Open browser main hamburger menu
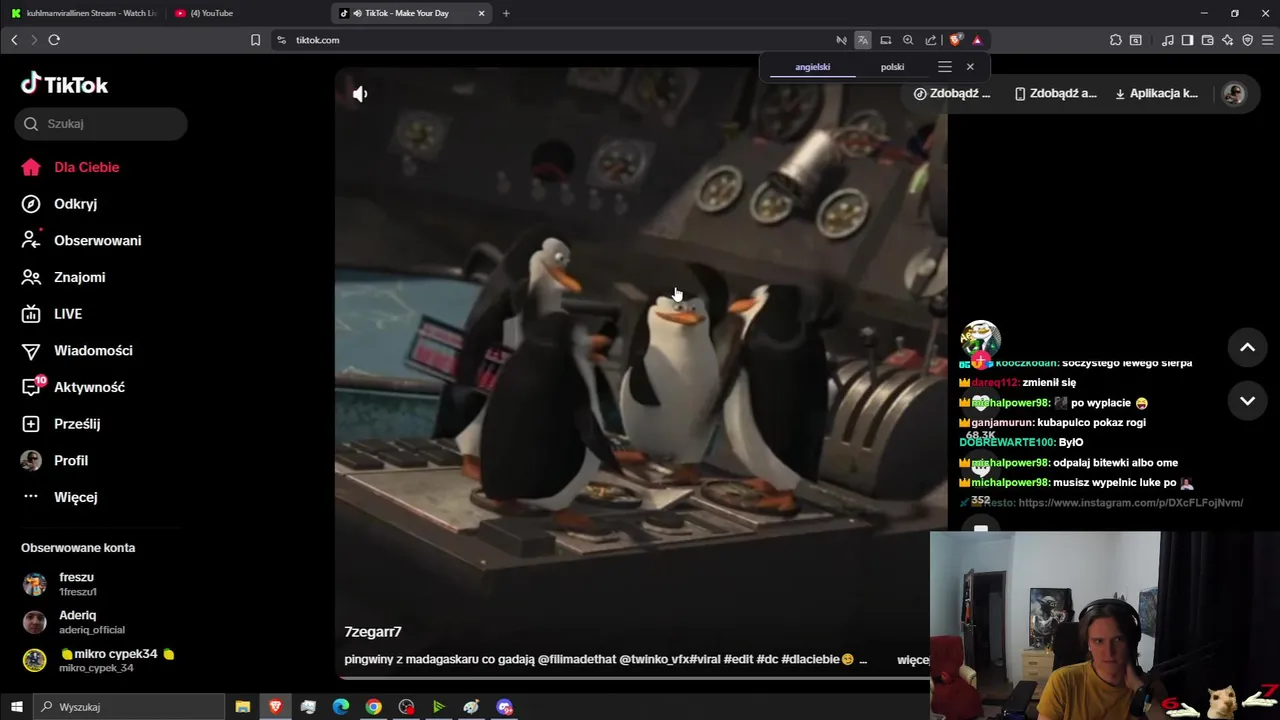The width and height of the screenshot is (1280, 720). (1267, 40)
